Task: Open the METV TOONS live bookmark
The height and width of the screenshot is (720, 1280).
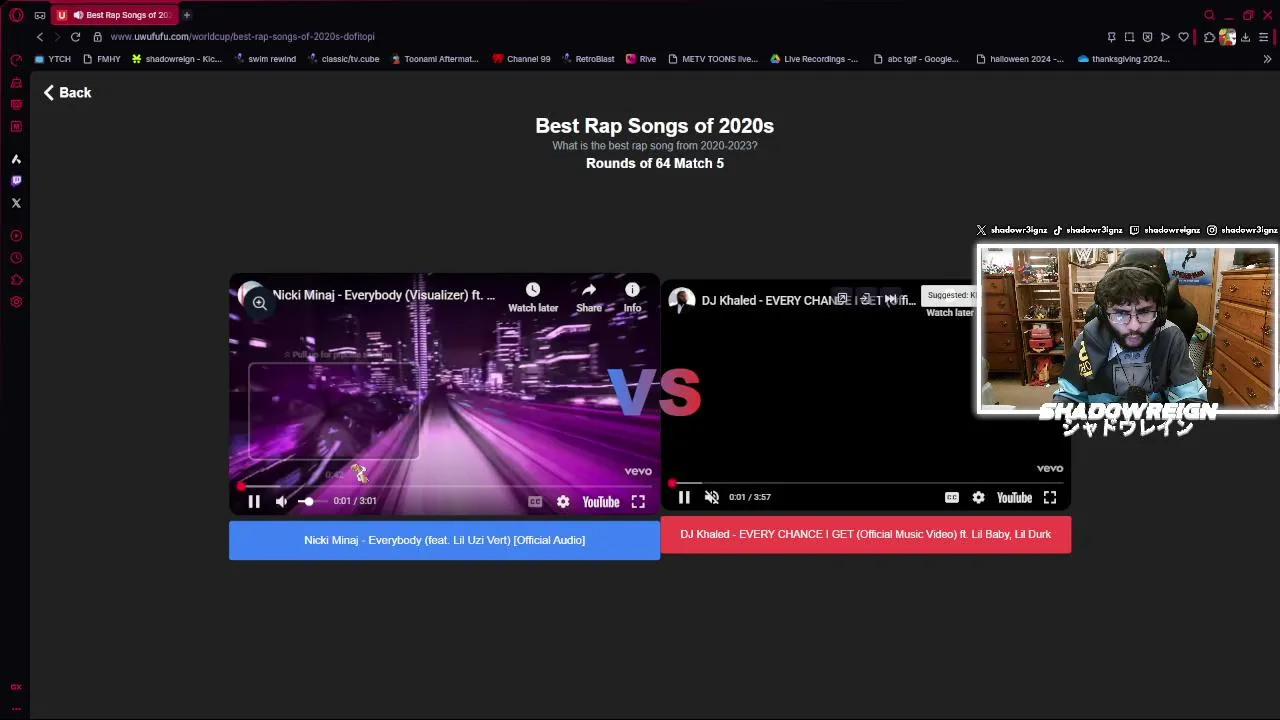Action: (713, 59)
